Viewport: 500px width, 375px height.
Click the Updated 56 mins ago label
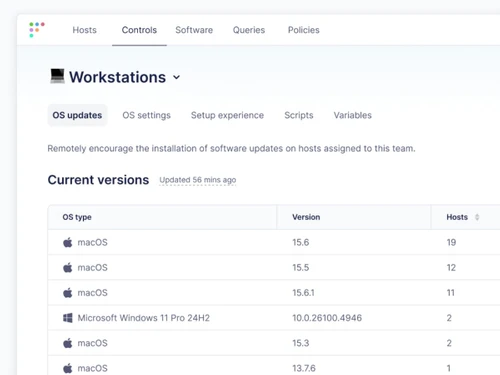[198, 180]
